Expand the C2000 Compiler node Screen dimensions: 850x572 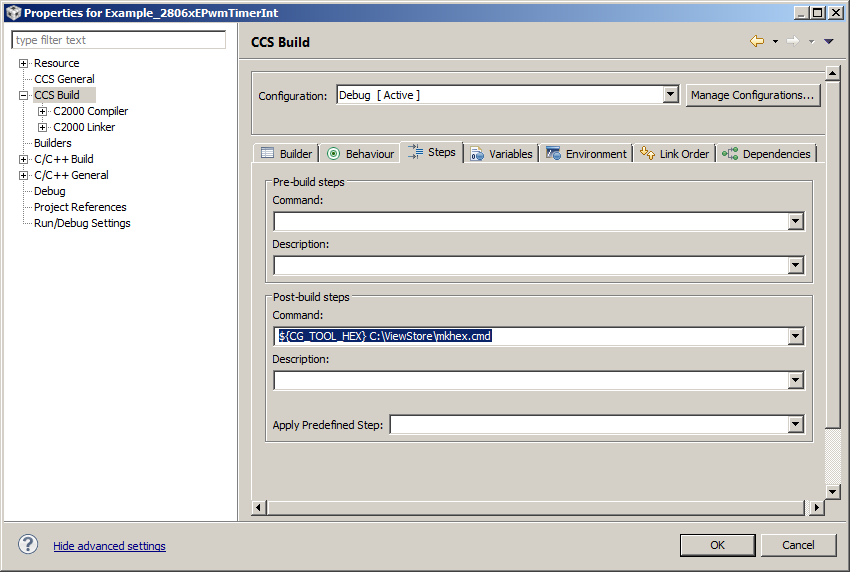click(x=42, y=111)
